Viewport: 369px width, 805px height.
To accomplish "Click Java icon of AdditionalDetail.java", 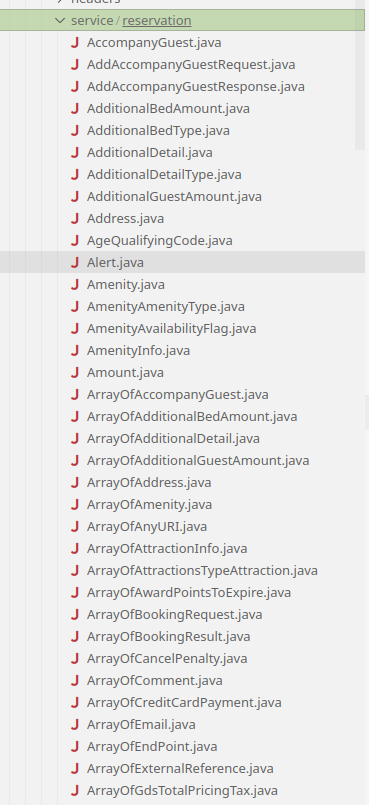I will 75,153.
